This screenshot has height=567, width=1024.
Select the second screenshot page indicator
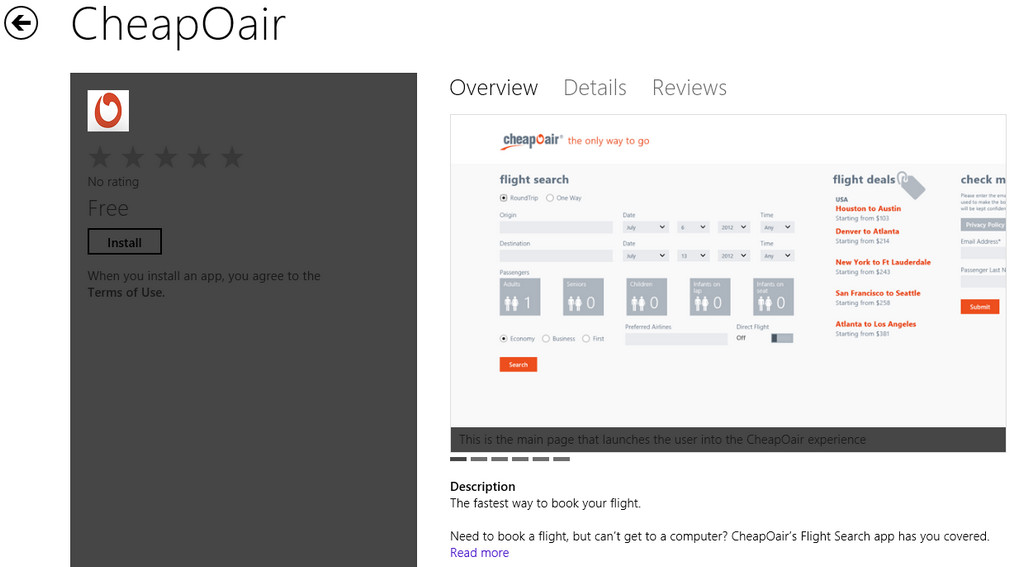[x=479, y=459]
